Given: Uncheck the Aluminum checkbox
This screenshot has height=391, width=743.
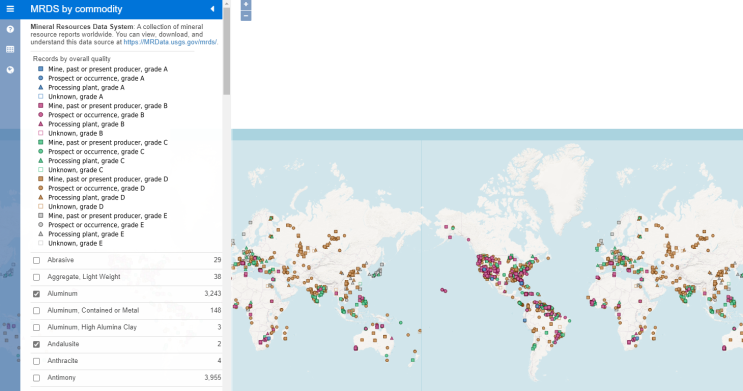Looking at the screenshot, I should pyautogui.click(x=36, y=294).
